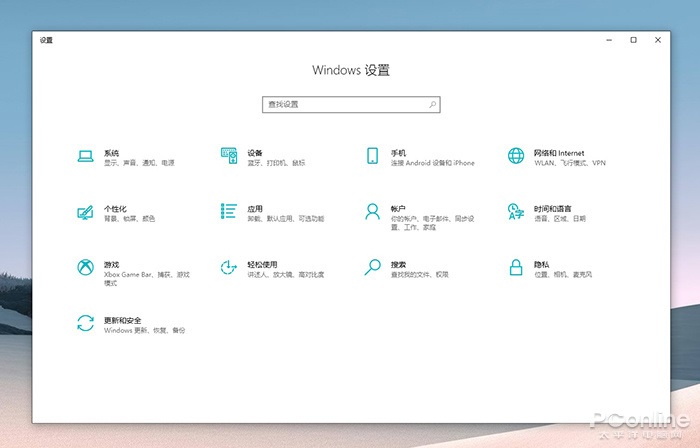Select the 搜索 category title text
The width and height of the screenshot is (700, 448).
(398, 265)
